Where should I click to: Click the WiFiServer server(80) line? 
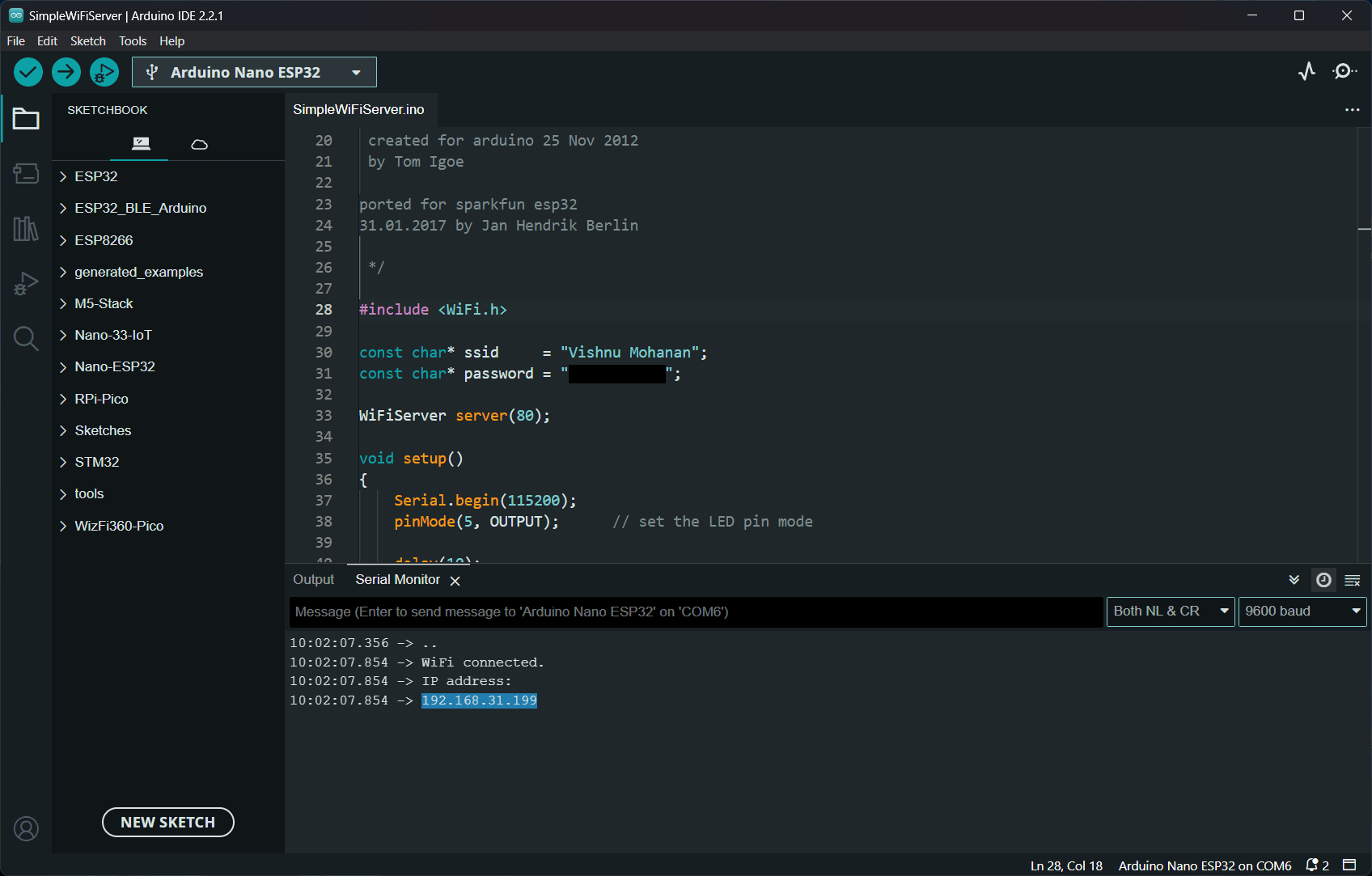(454, 416)
